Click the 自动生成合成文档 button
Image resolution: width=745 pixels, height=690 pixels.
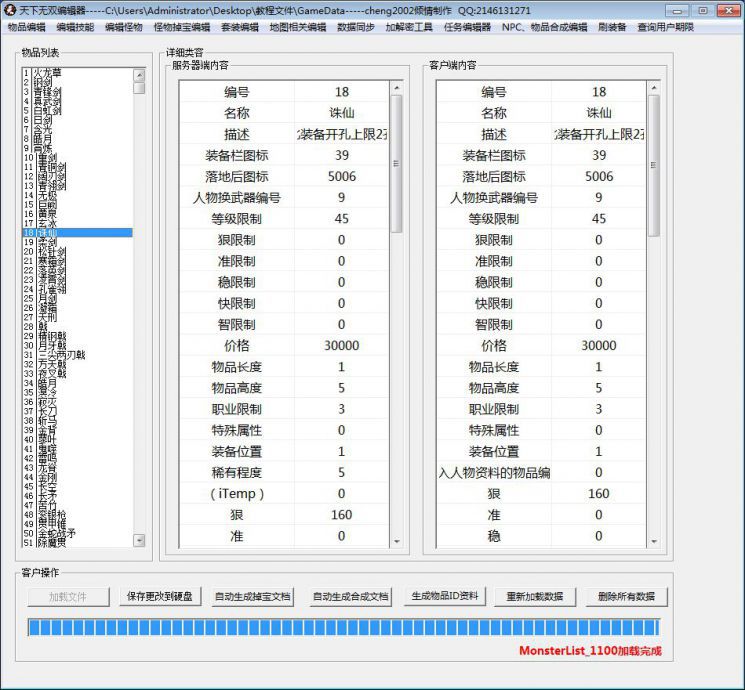[350, 596]
